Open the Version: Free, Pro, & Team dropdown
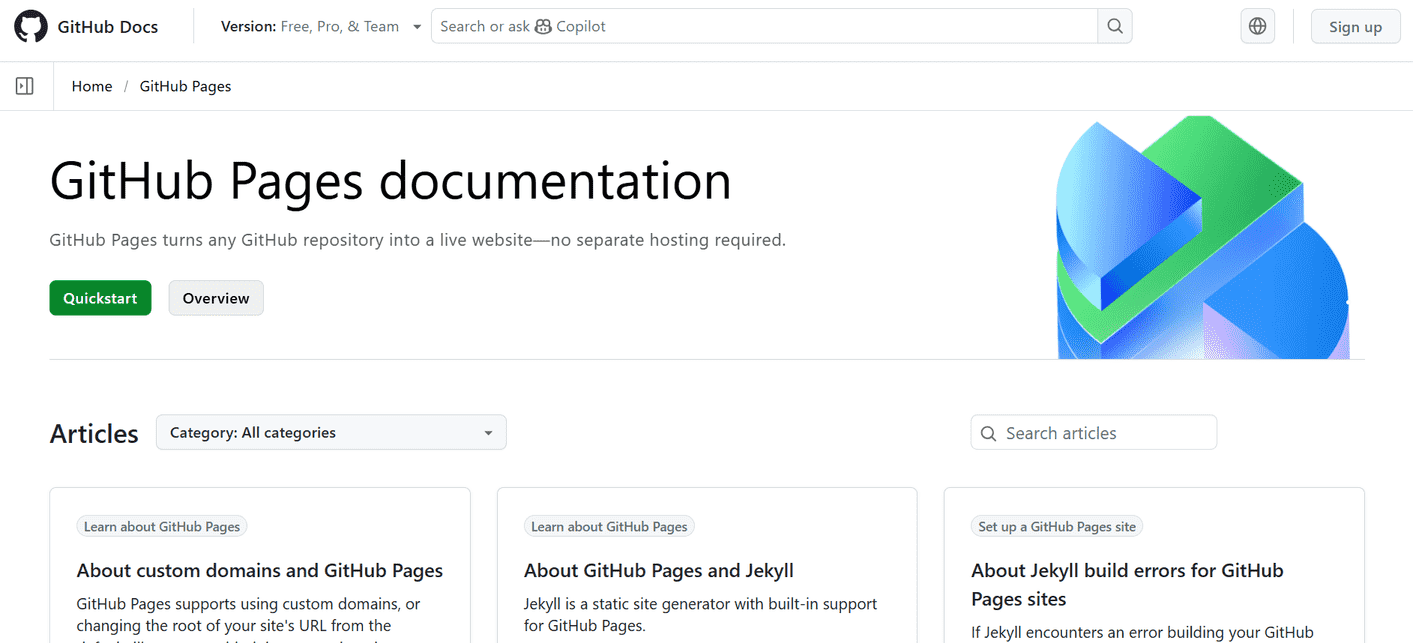Screen dimensions: 1413x643 click(321, 27)
